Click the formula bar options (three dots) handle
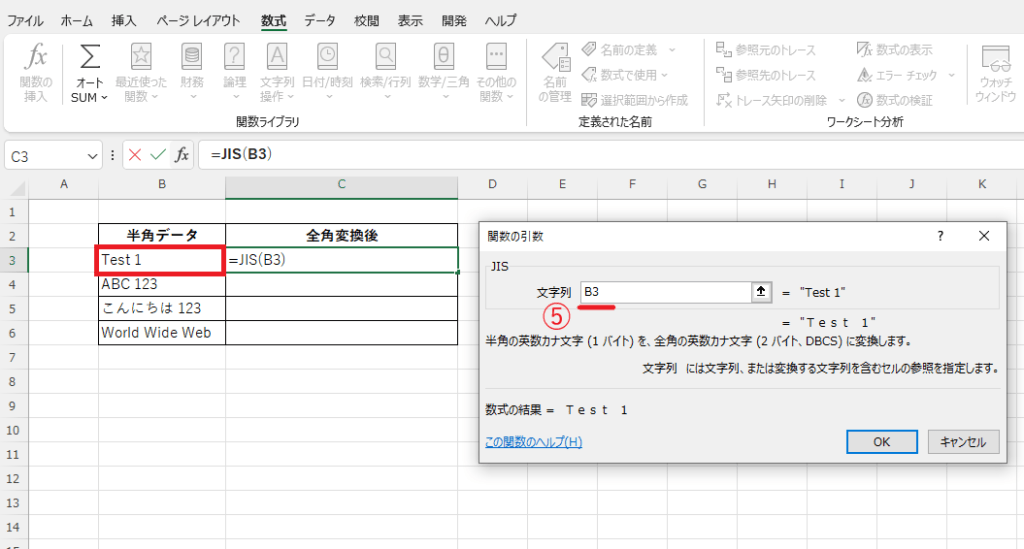 [x=112, y=155]
